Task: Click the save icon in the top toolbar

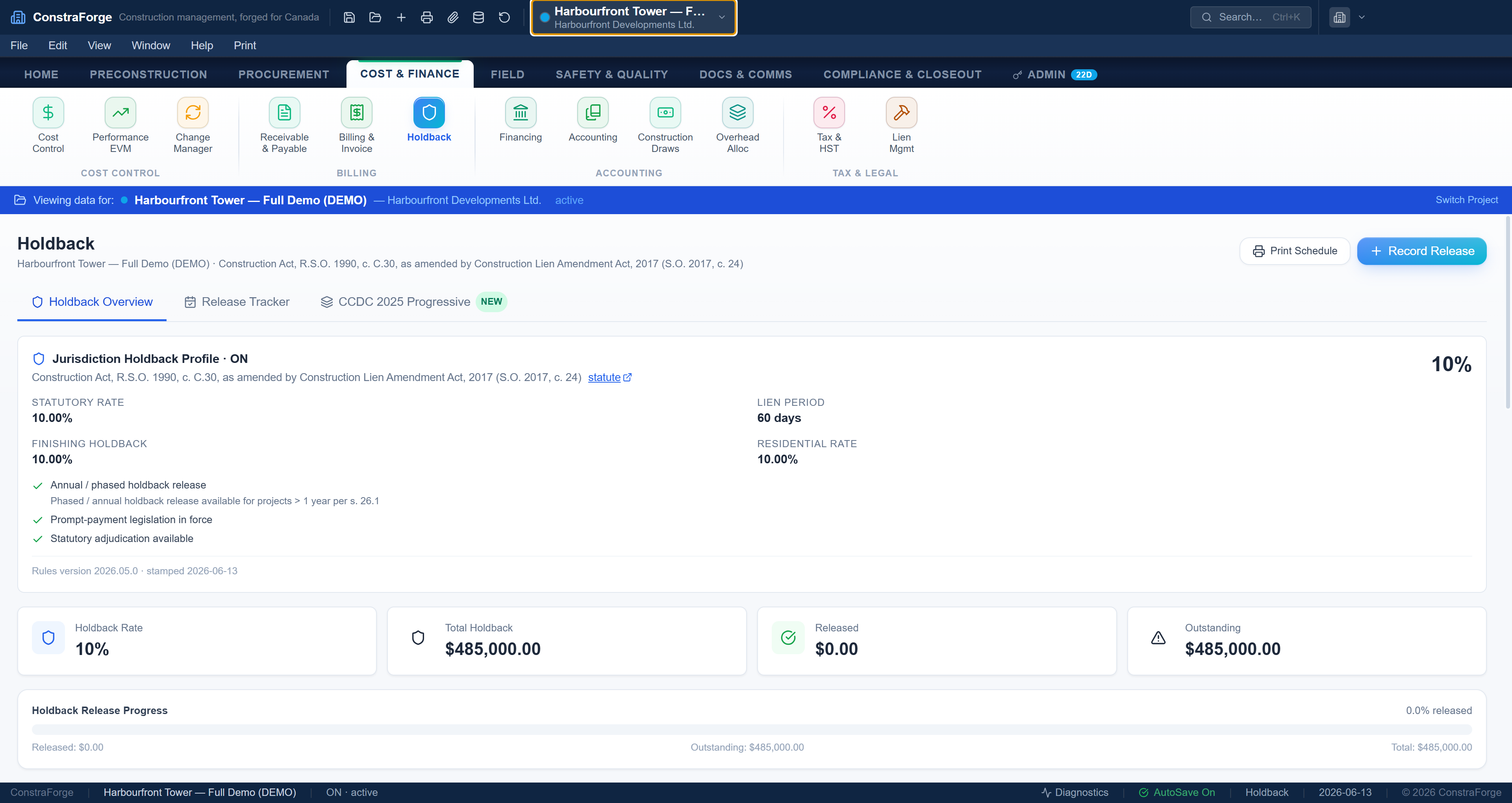Action: 349,17
